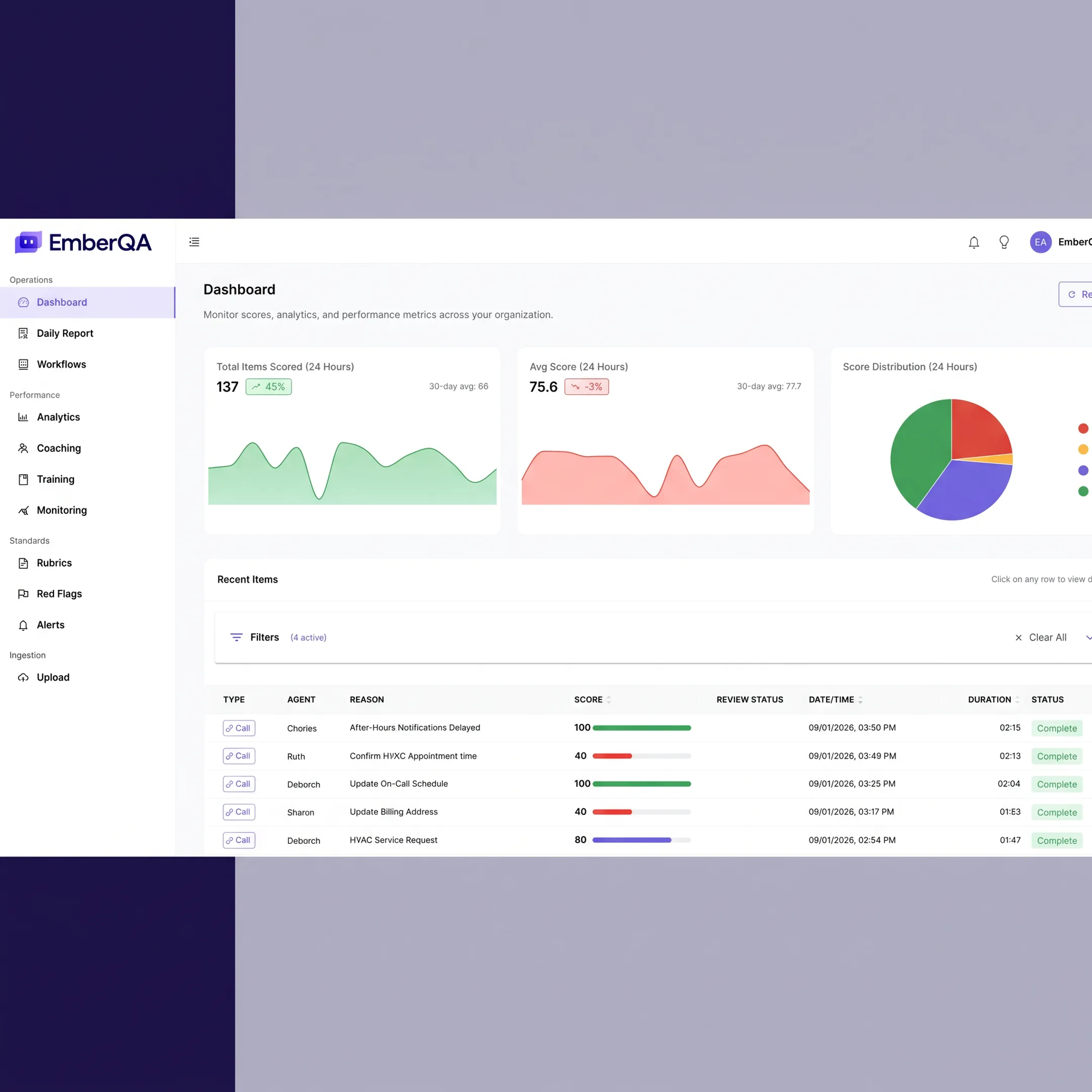The height and width of the screenshot is (1092, 1092).
Task: Click the 45% increase badge
Action: point(268,387)
